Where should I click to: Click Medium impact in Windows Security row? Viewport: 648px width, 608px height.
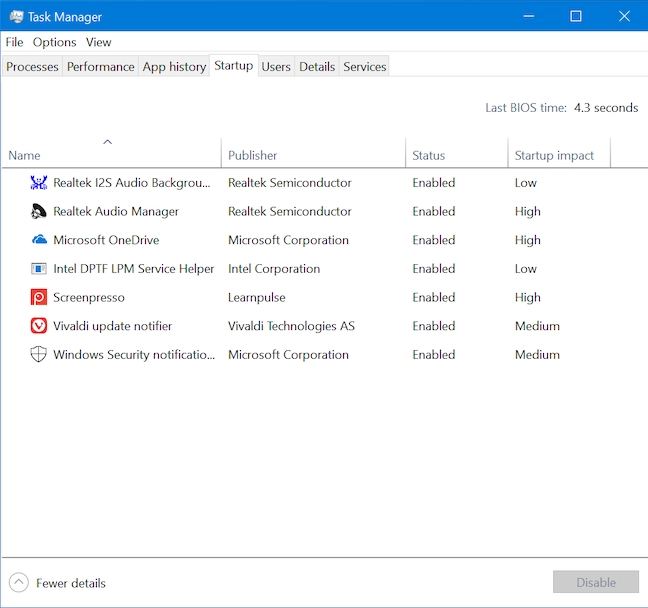point(537,355)
